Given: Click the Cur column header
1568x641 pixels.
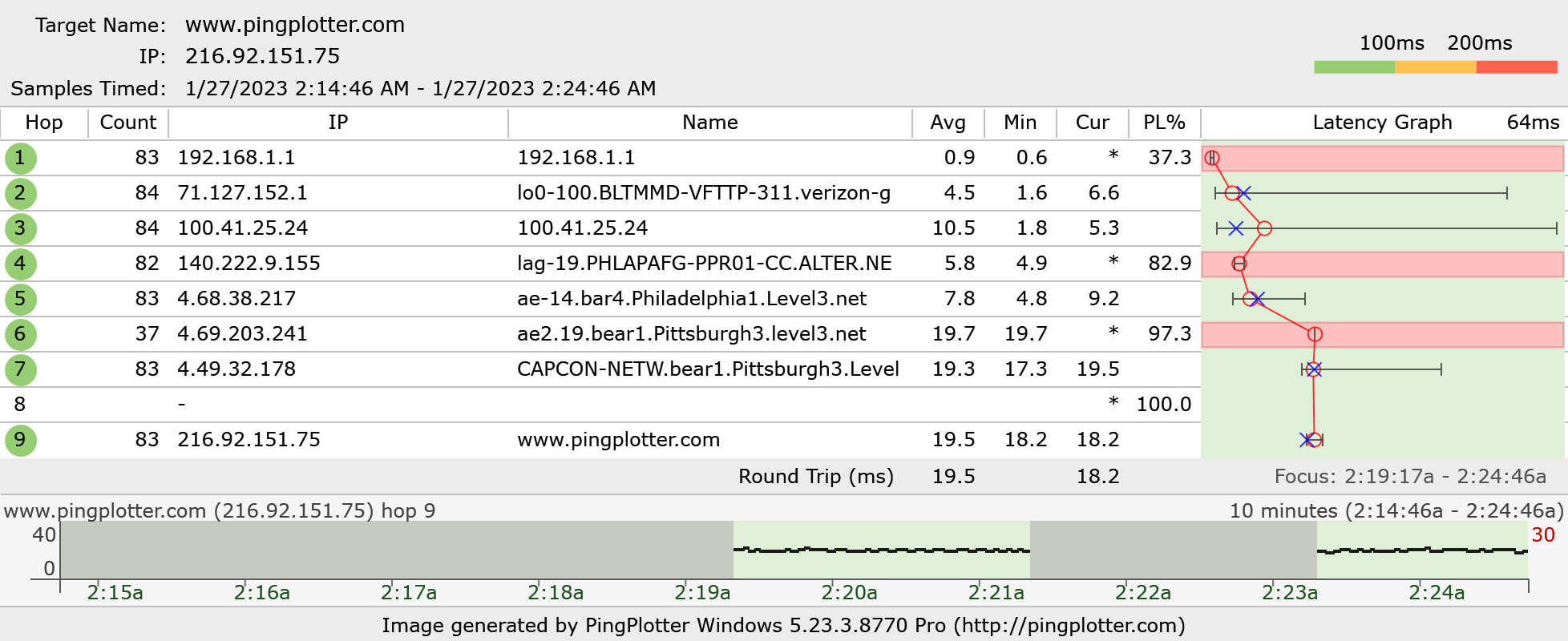Looking at the screenshot, I should [1093, 123].
